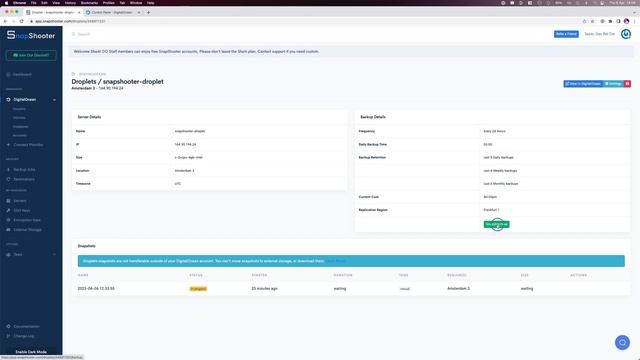Click the Restorations refresh icon
Image resolution: width=640 pixels, height=360 pixels.
[8, 179]
